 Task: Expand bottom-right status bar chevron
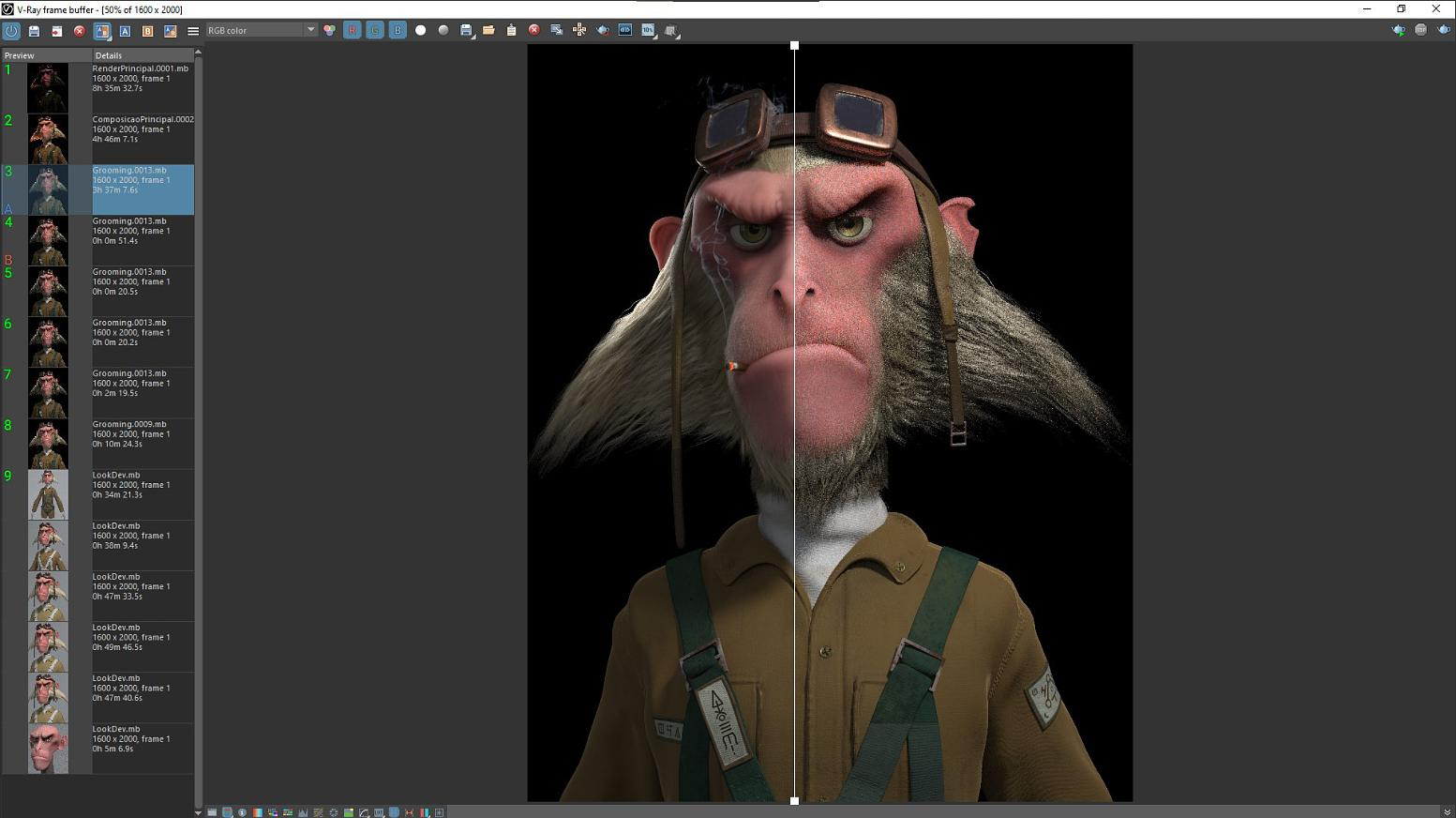(1447, 812)
